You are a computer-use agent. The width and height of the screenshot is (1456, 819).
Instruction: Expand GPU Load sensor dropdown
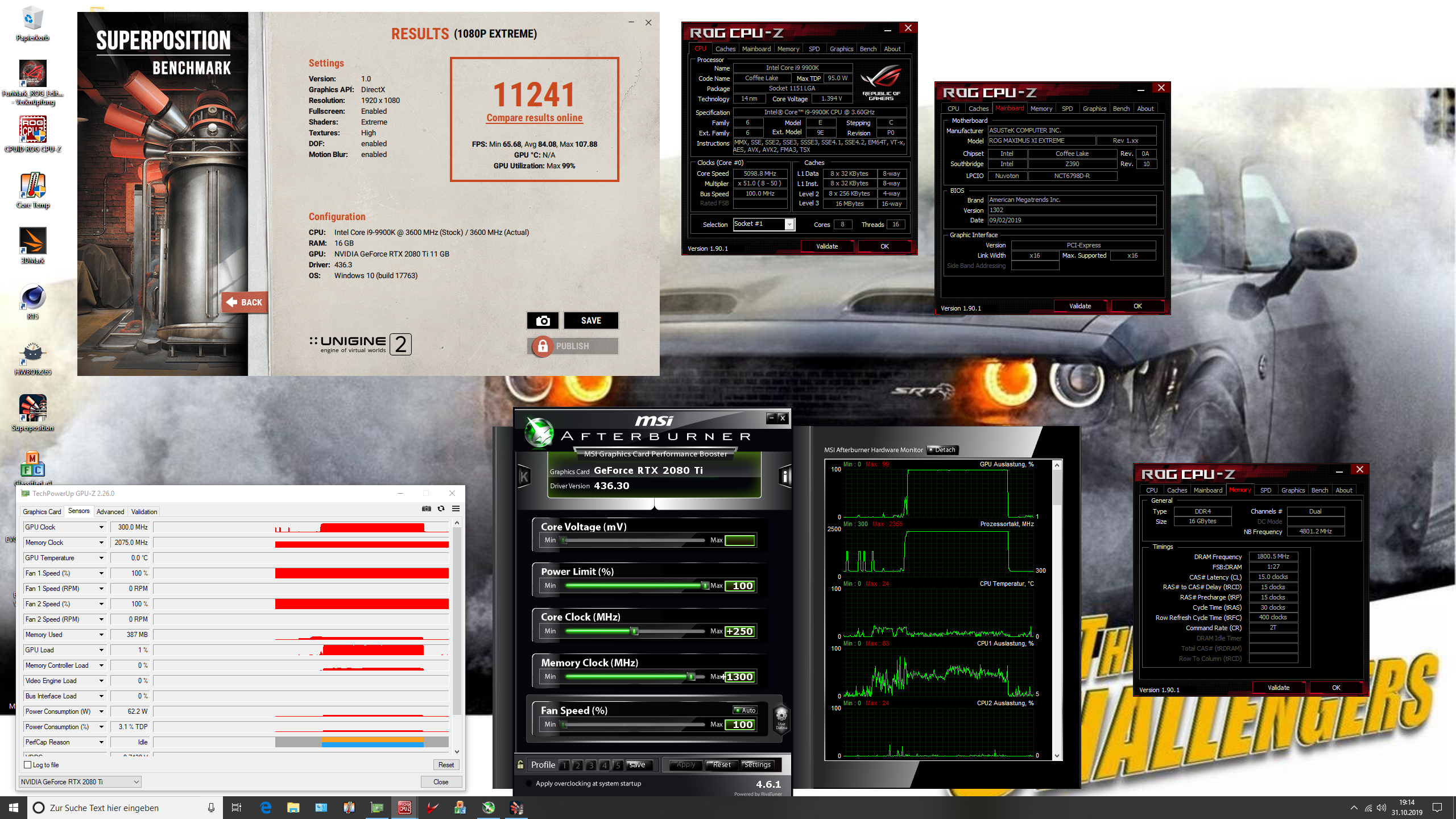[x=101, y=650]
